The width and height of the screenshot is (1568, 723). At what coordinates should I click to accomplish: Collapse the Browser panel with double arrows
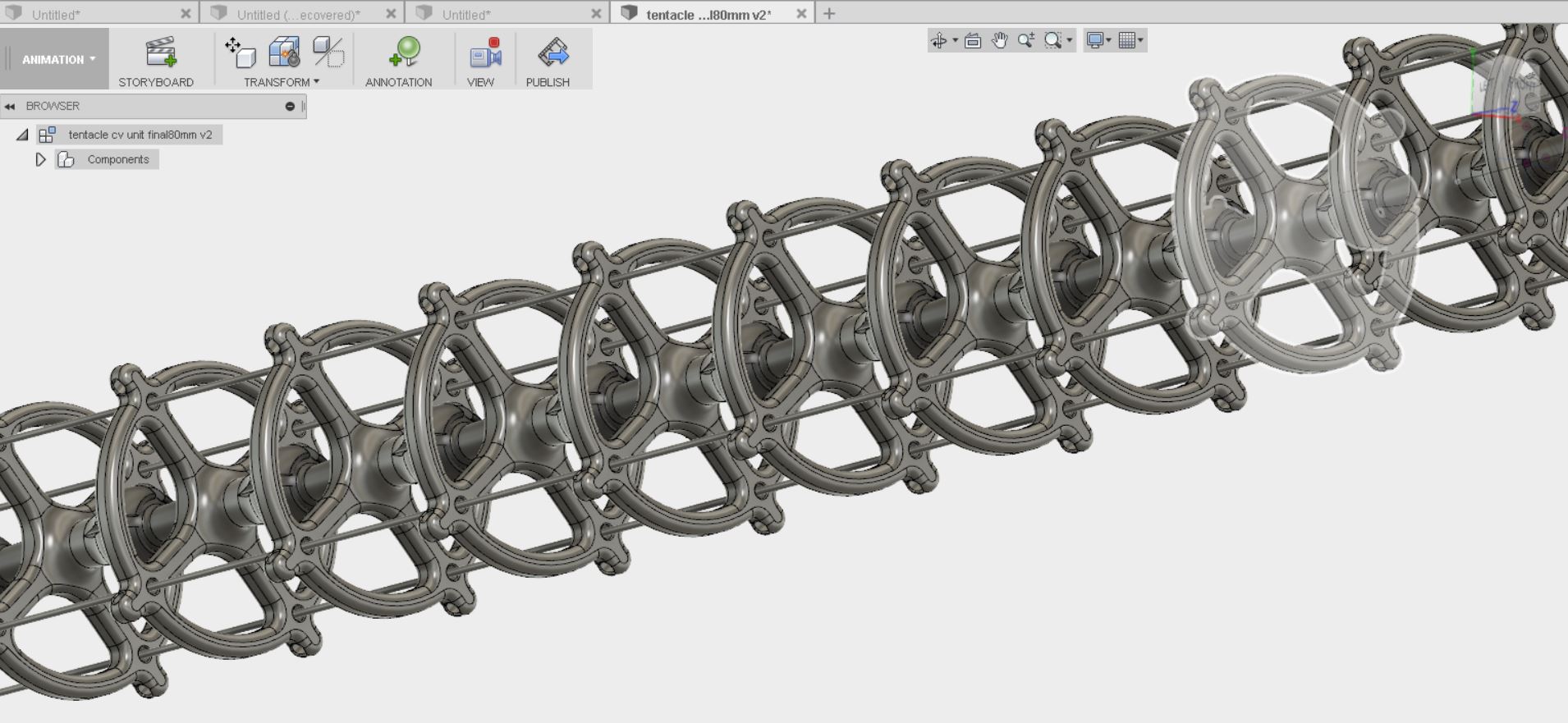[10, 106]
